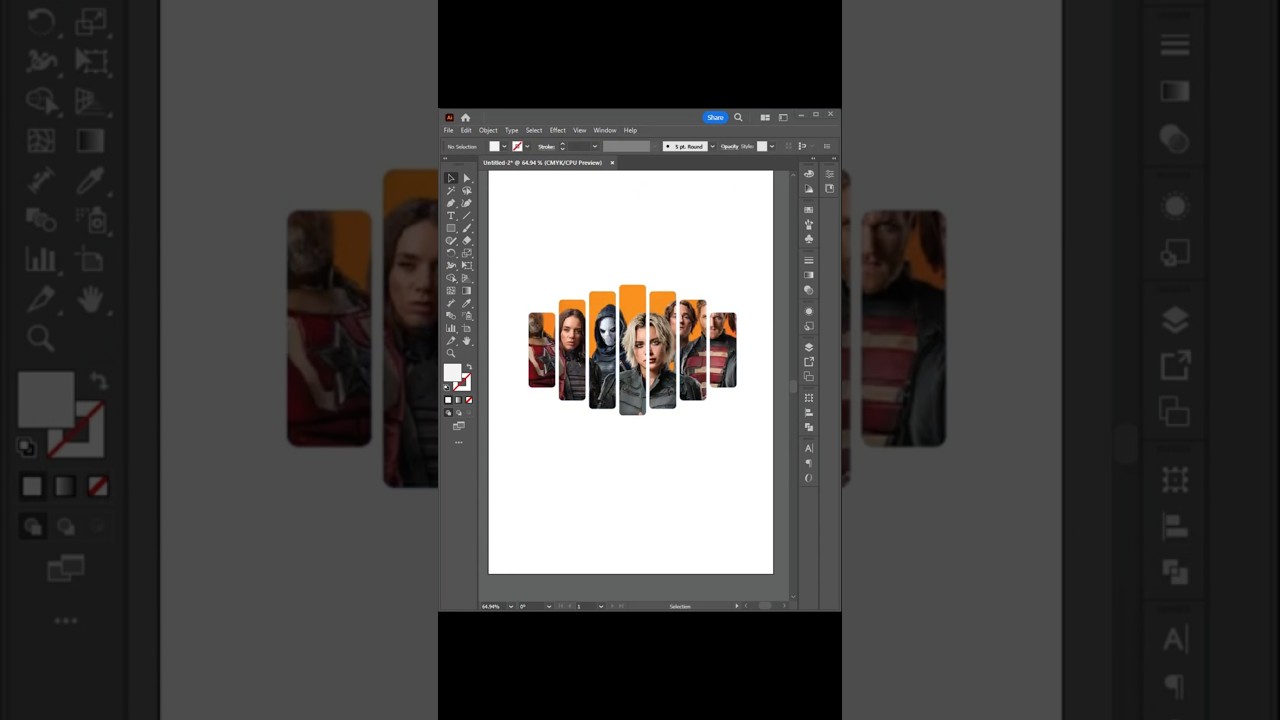Open graphic Style dropdown arrow
Image resolution: width=1280 pixels, height=720 pixels.
coord(771,146)
